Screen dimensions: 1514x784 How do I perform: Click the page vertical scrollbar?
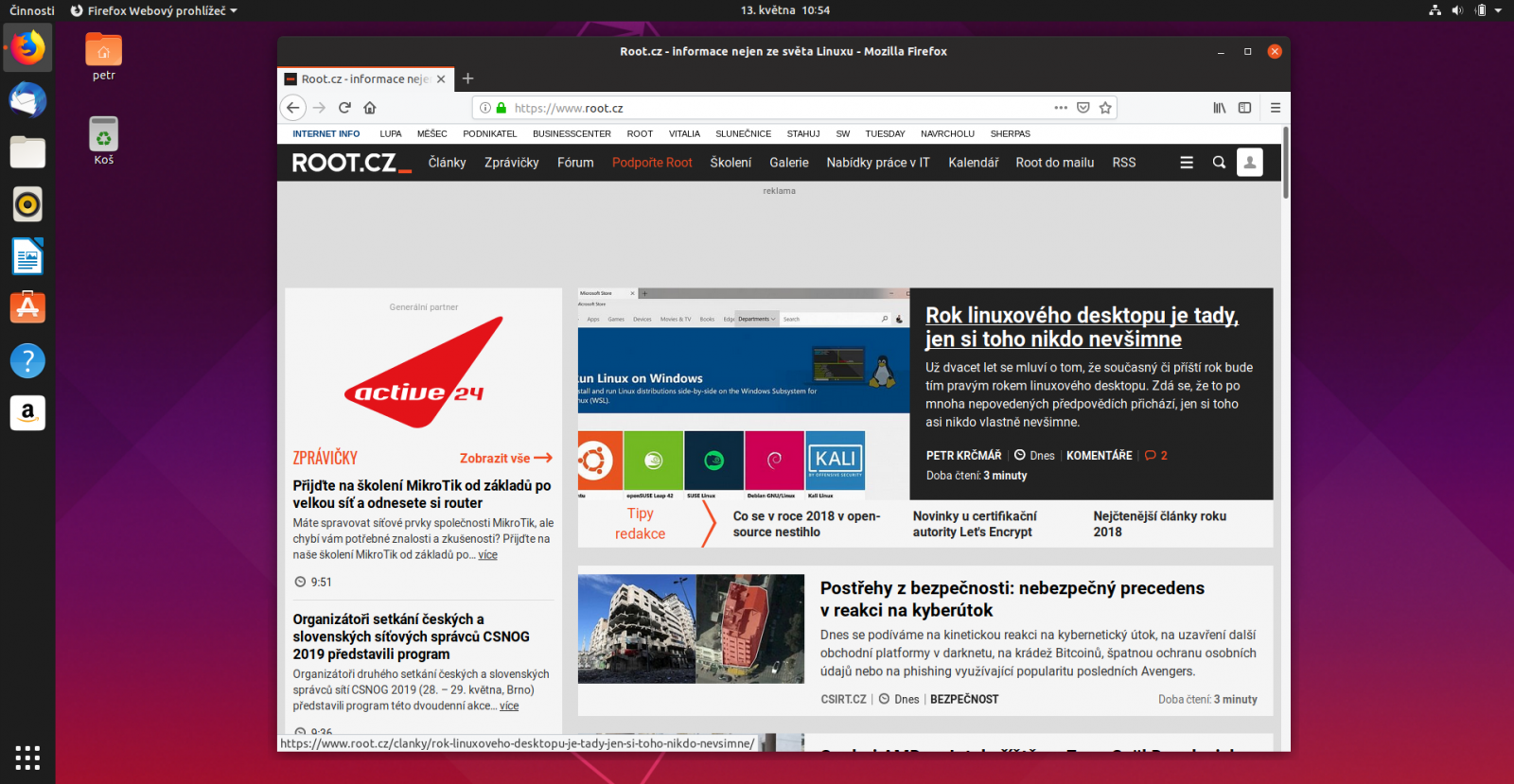(x=1286, y=161)
